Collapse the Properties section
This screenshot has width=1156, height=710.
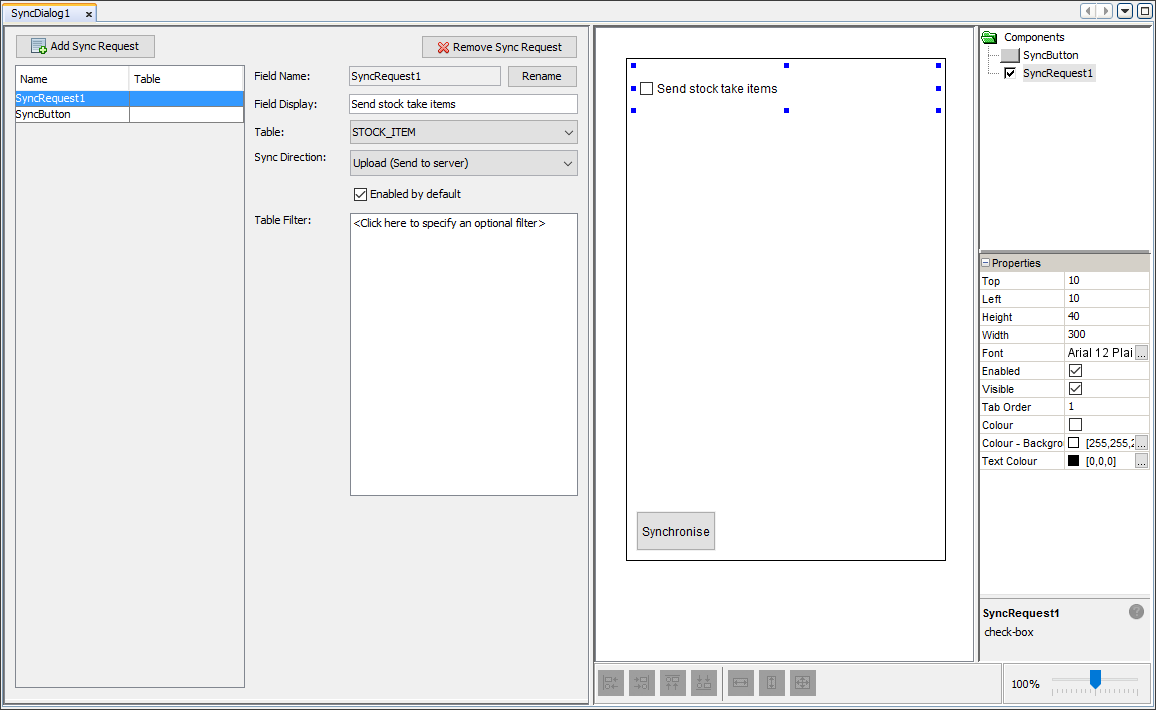click(986, 262)
